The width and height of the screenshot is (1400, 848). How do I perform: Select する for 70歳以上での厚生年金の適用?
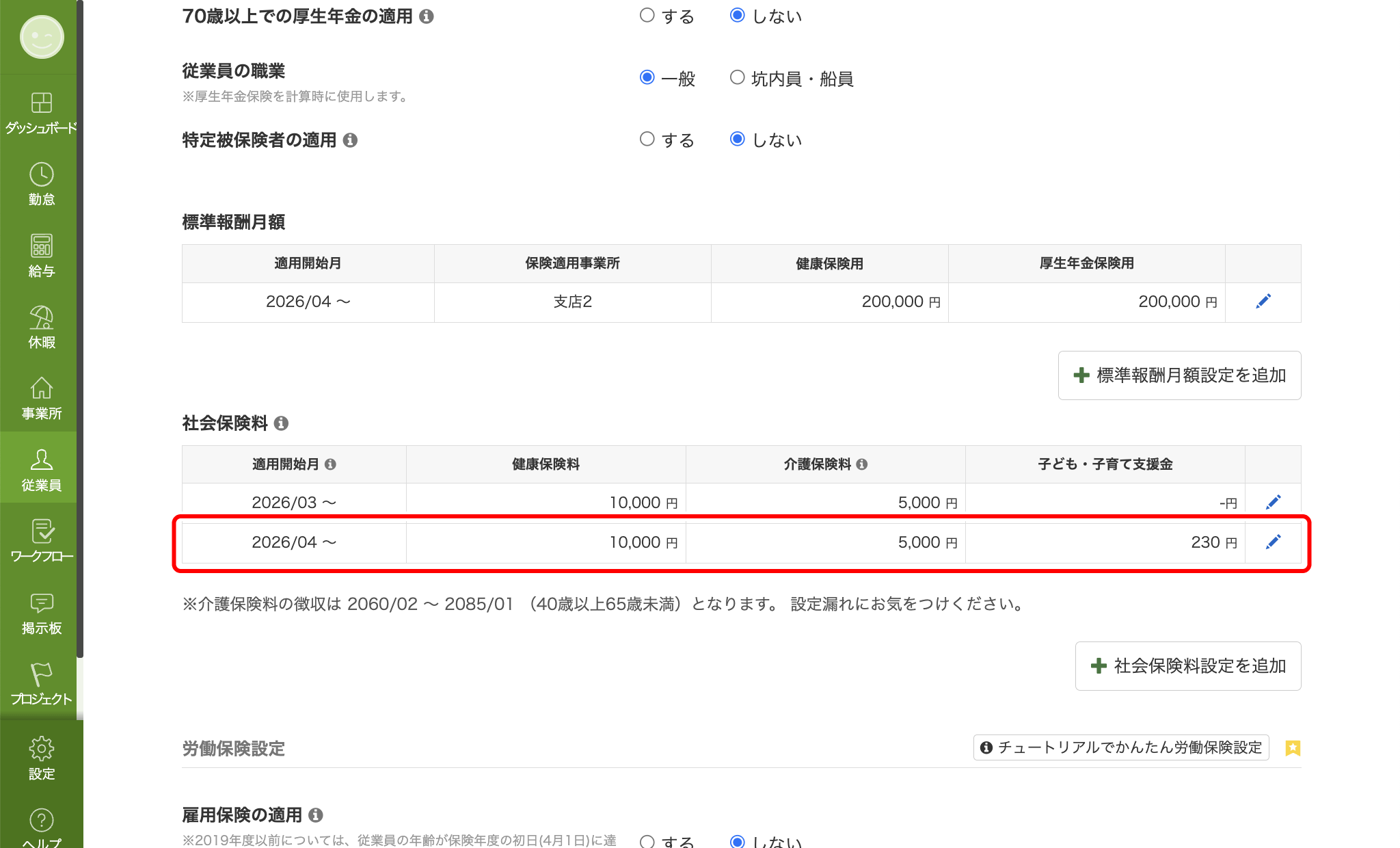tap(647, 15)
